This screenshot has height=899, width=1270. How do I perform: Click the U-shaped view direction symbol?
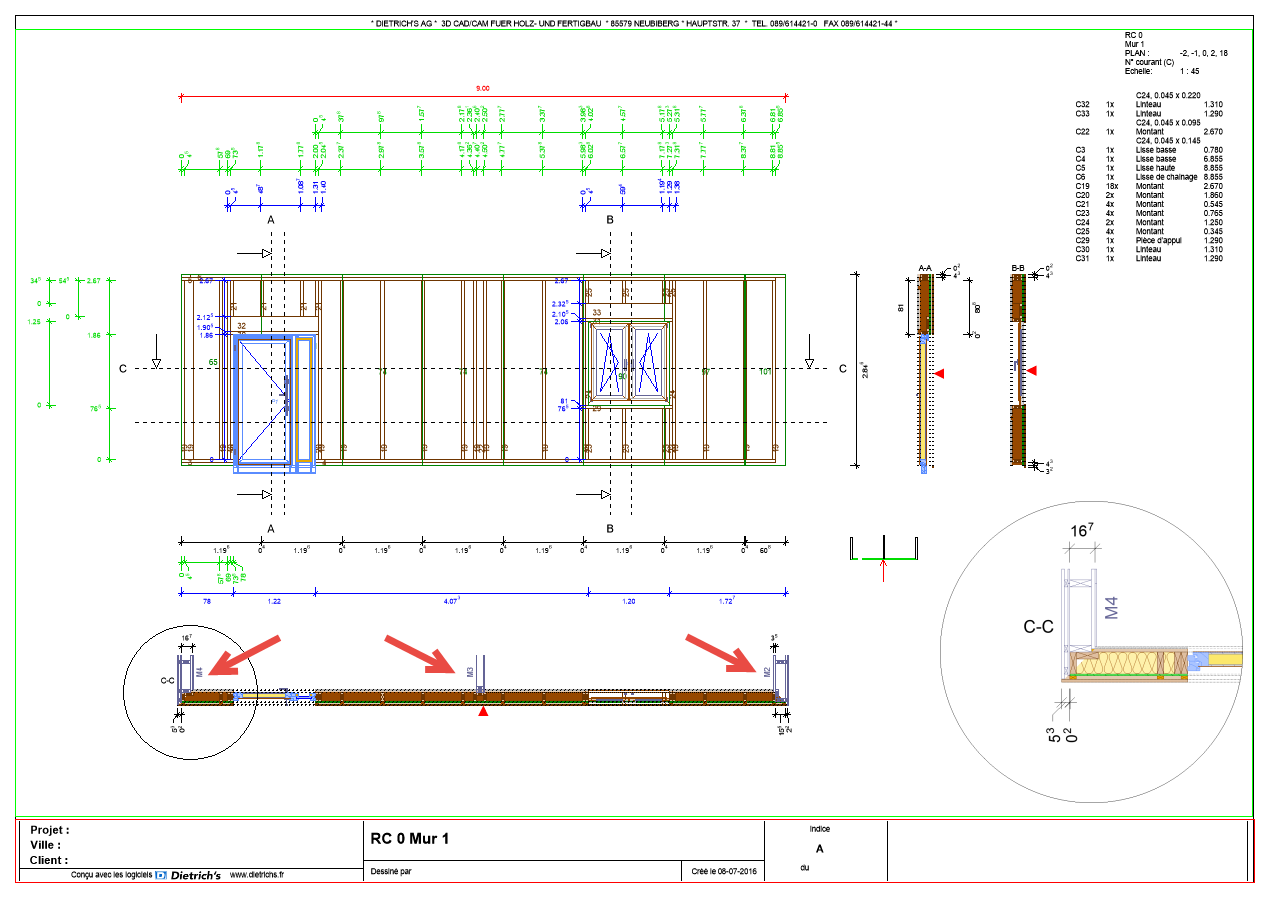coord(883,551)
